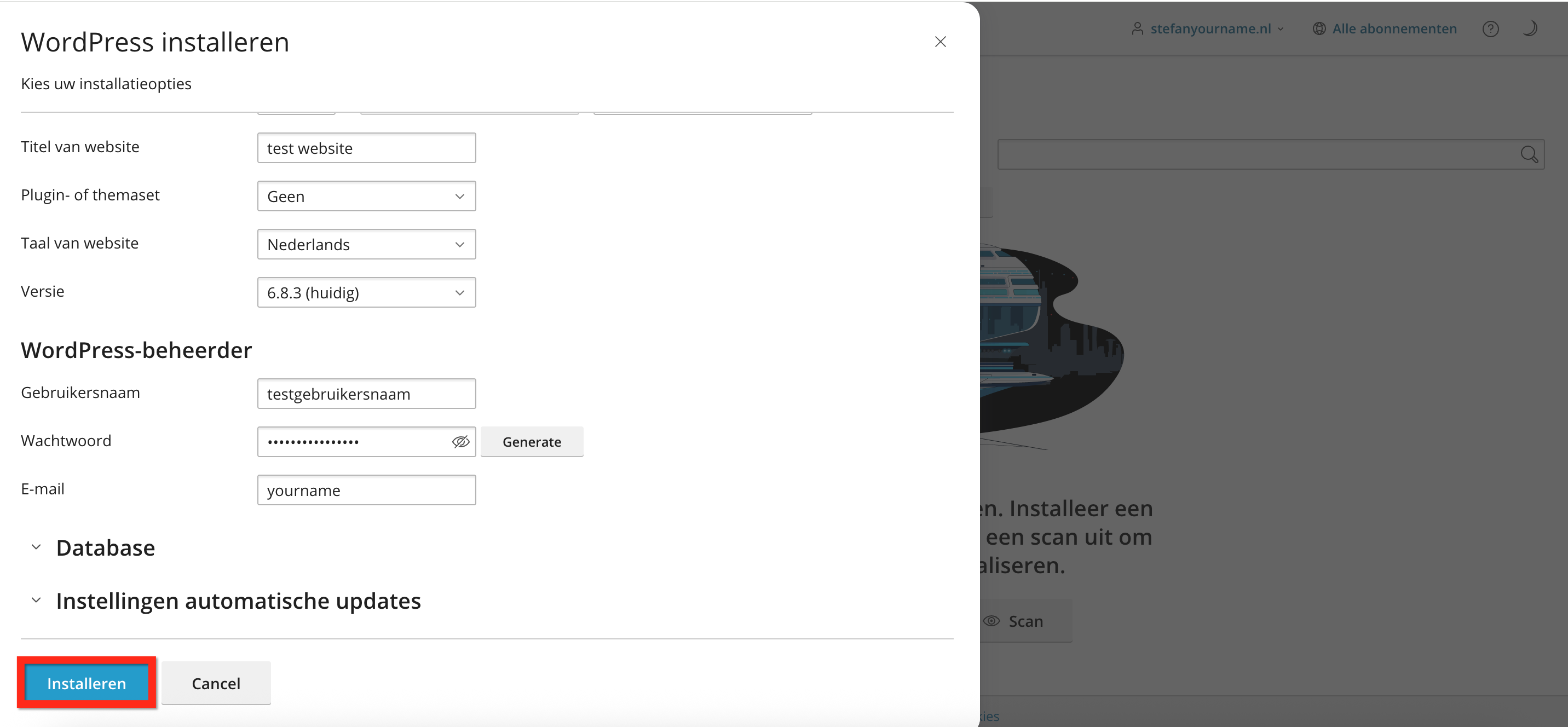Click the E-mail input field

pos(366,490)
